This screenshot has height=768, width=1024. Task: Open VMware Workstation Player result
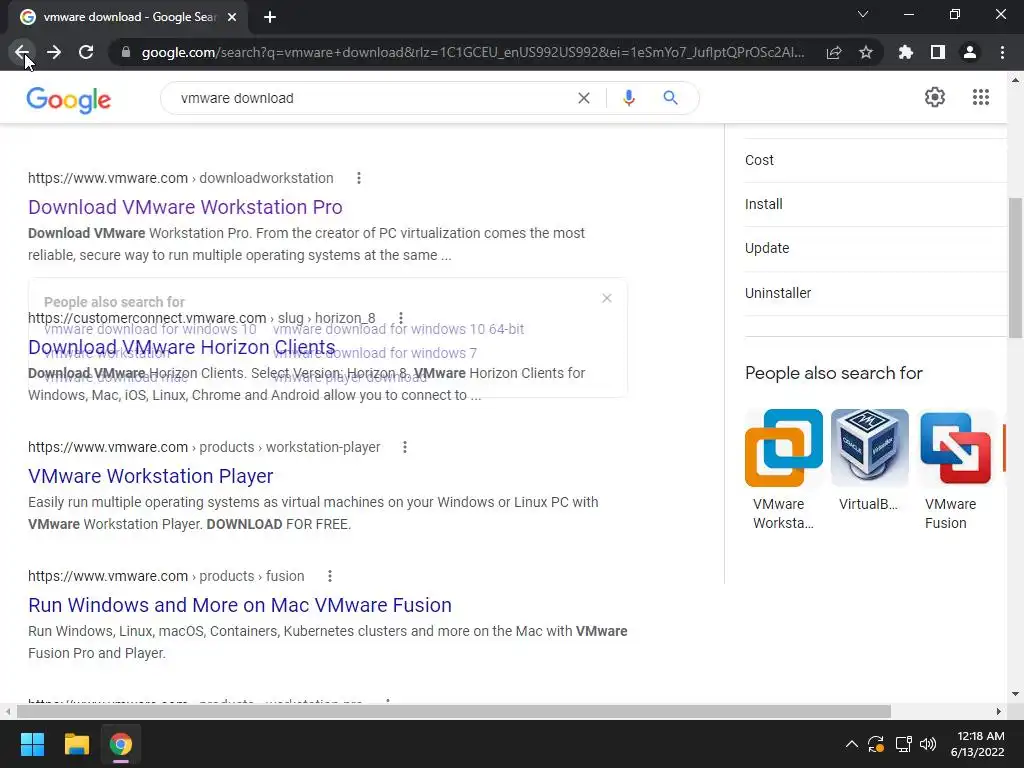point(150,476)
